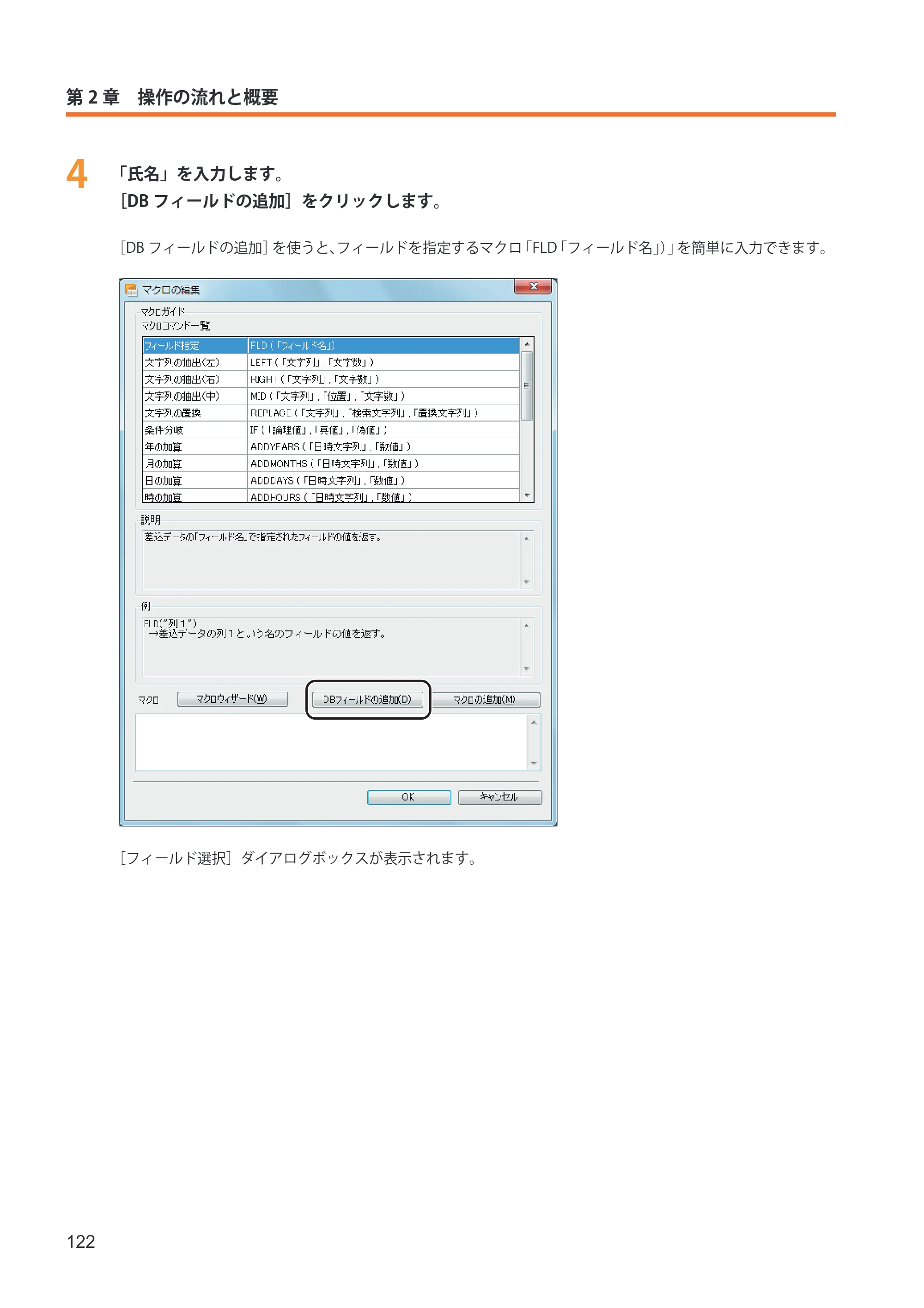Select the フィールド指定 row
The width and height of the screenshot is (924, 1308).
click(331, 345)
